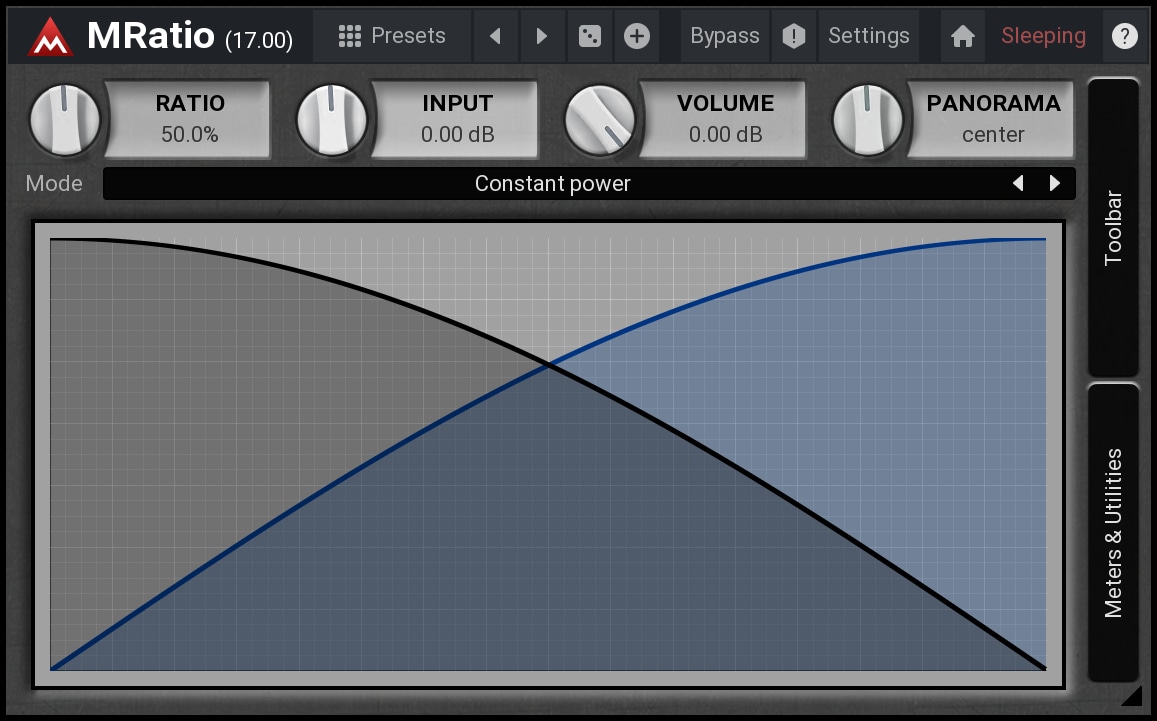Screen dimensions: 1157x721
Task: Switch to previous Mode with left arrow
Action: click(x=1018, y=184)
